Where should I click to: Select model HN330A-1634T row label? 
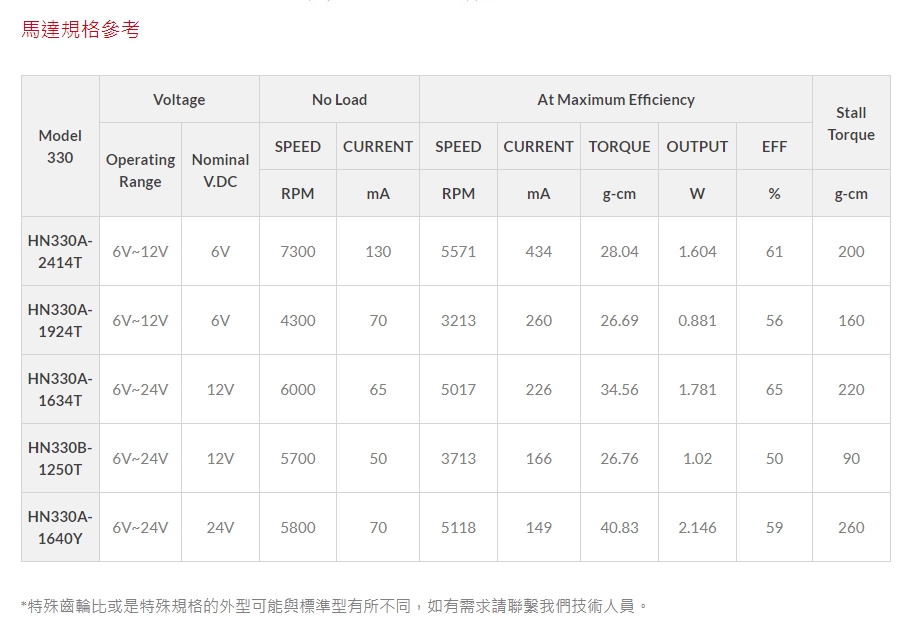coord(60,390)
